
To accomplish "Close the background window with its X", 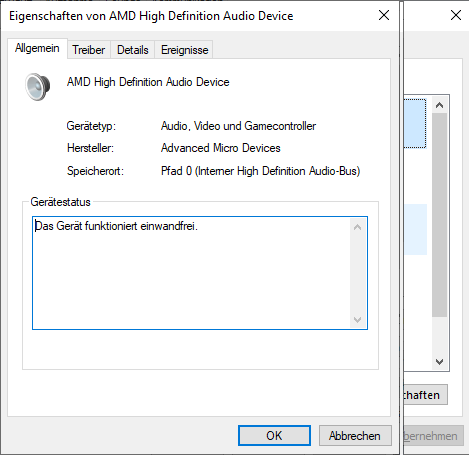I will [x=456, y=15].
